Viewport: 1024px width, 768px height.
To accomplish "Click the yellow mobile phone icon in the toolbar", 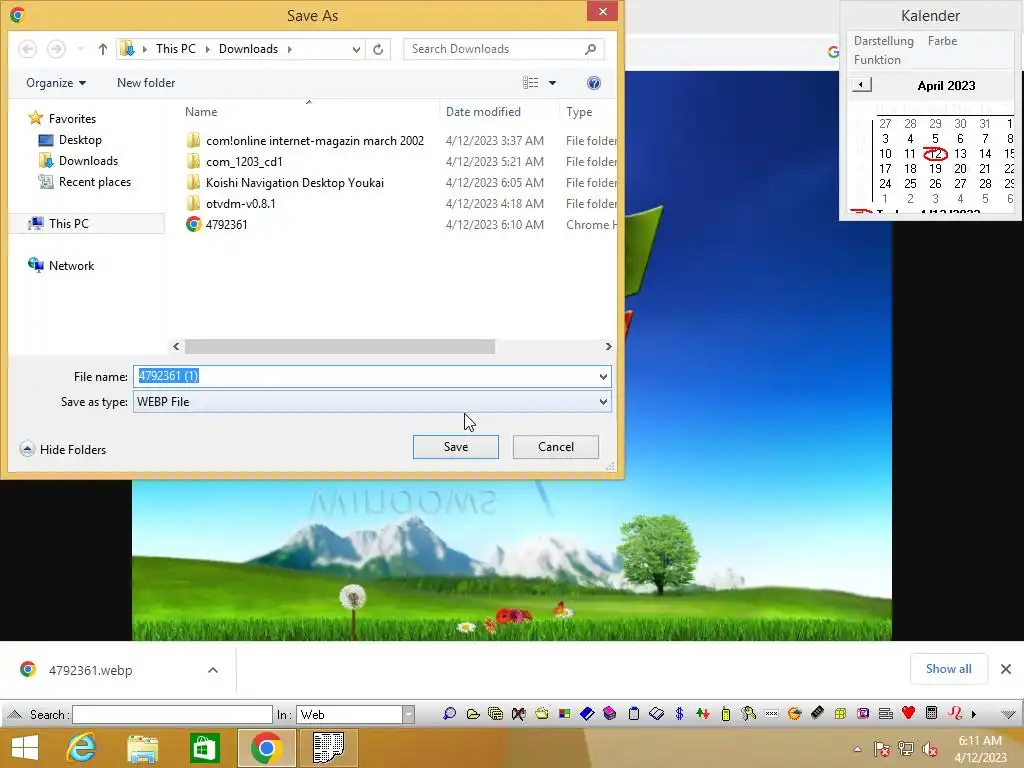I will 726,714.
